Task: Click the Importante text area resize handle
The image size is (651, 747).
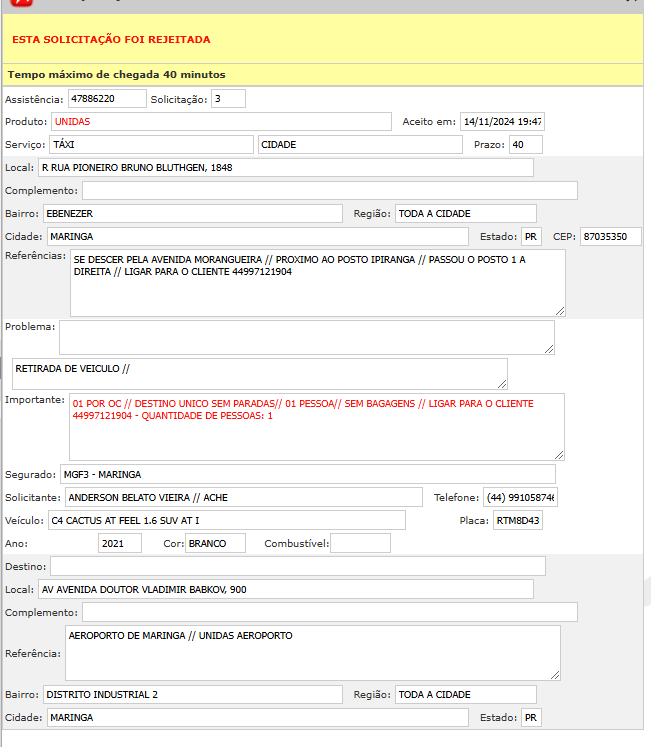Action: click(559, 455)
